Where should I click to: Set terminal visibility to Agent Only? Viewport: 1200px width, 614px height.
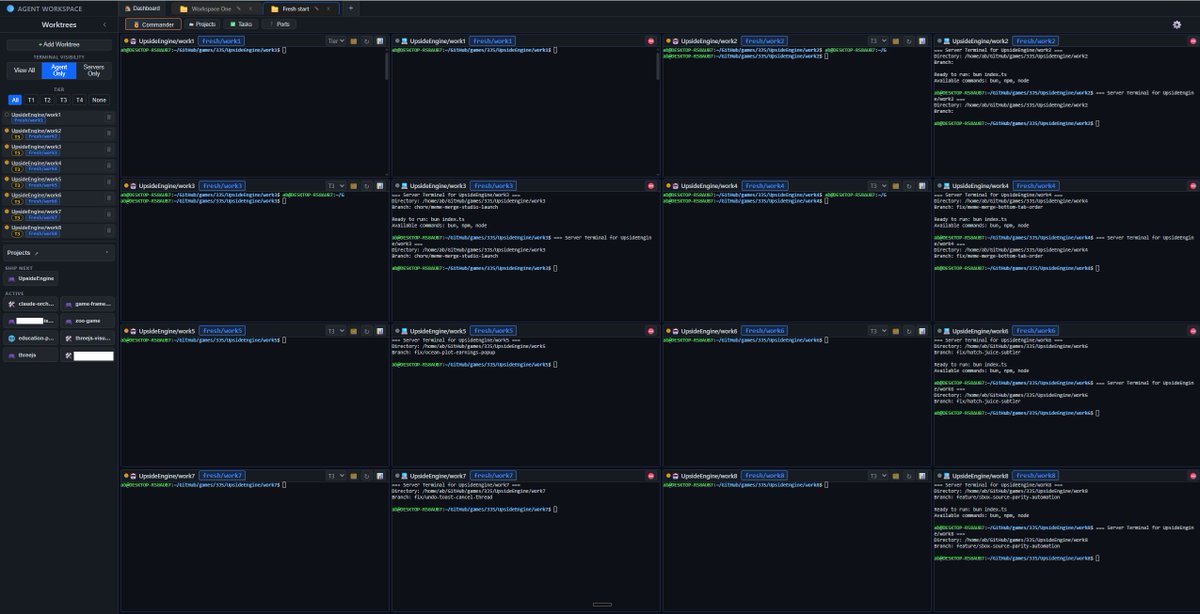pyautogui.click(x=59, y=70)
